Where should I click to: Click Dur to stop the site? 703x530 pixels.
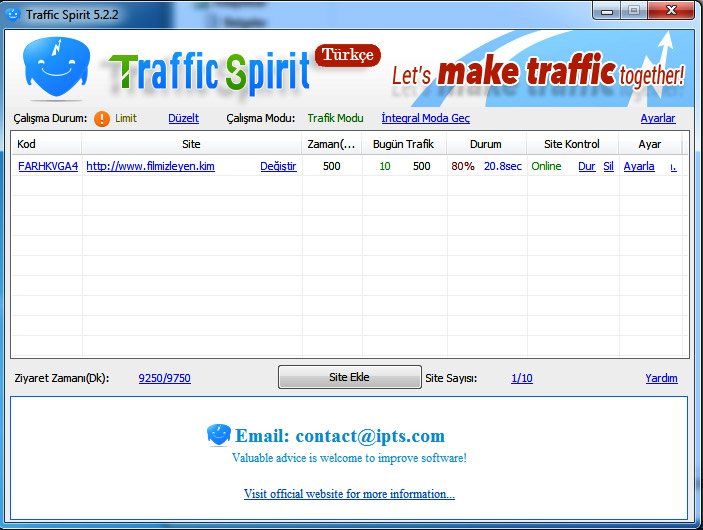pos(586,166)
